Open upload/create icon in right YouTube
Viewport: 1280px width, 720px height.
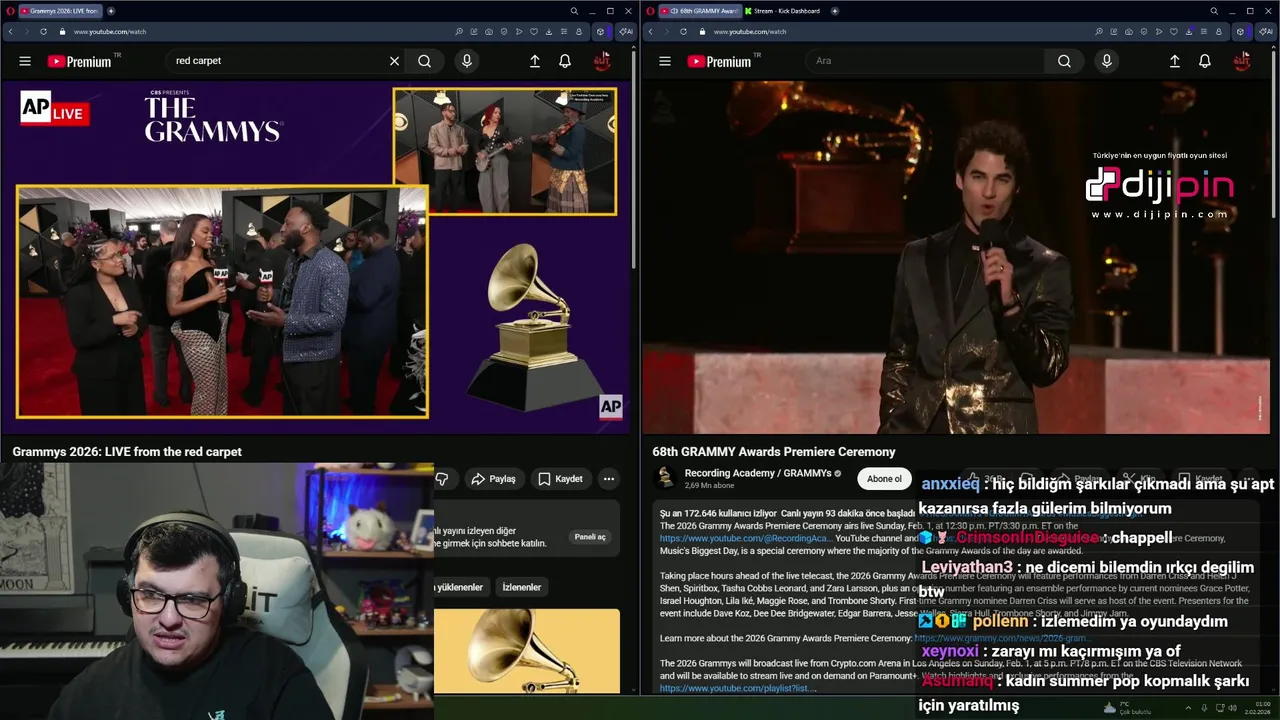1175,61
